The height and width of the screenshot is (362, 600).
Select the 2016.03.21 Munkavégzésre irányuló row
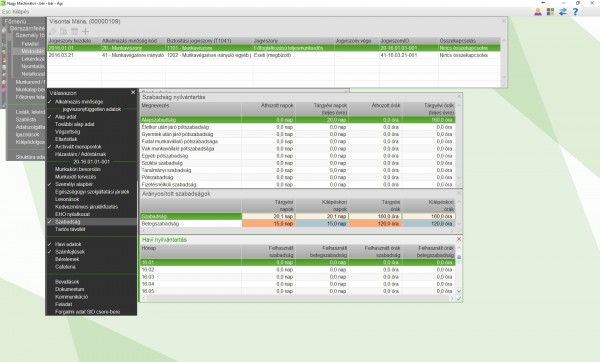(x=274, y=55)
